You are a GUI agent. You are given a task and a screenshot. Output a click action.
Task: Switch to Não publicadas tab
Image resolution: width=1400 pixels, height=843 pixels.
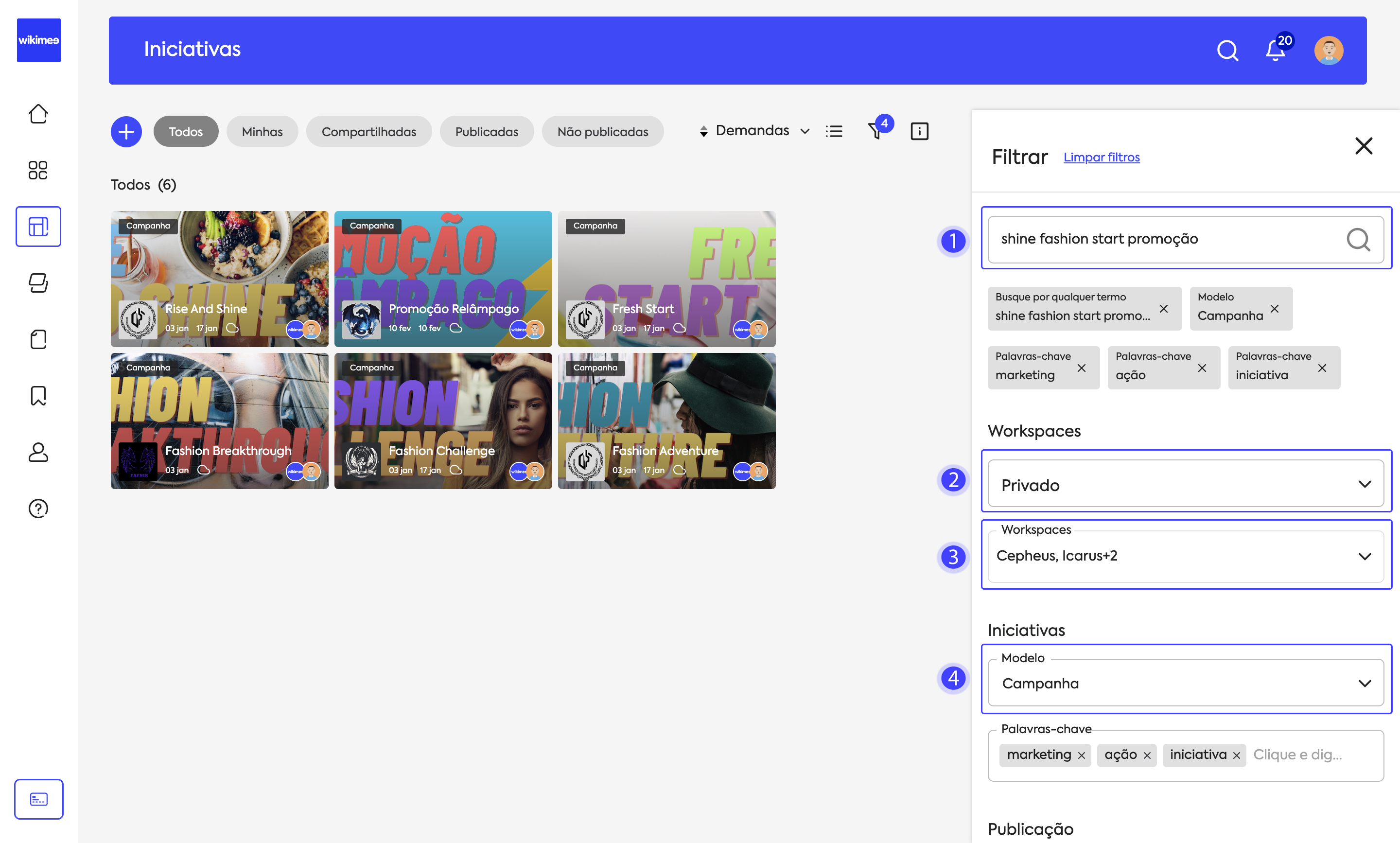point(602,132)
